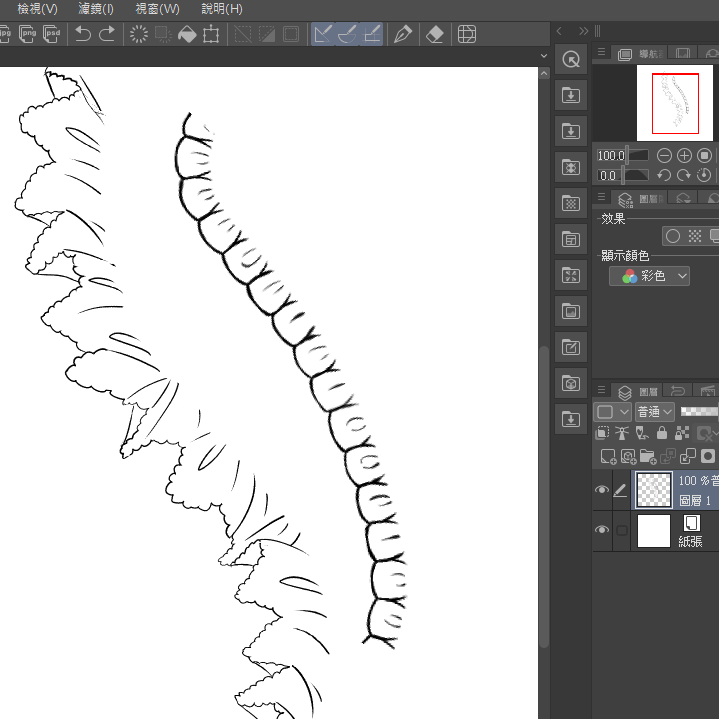Open the 普通 blending mode dropdown

(655, 412)
